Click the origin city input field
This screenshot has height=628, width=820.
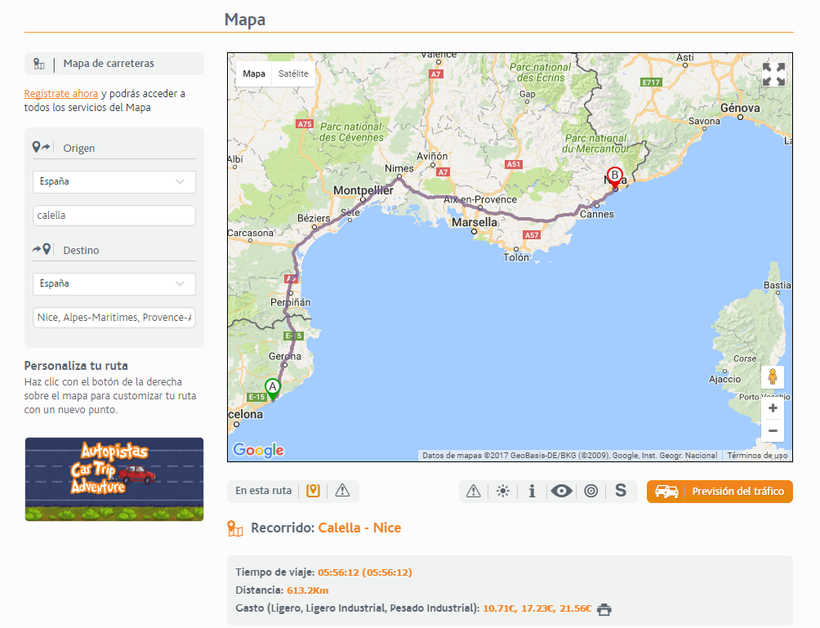[114, 216]
